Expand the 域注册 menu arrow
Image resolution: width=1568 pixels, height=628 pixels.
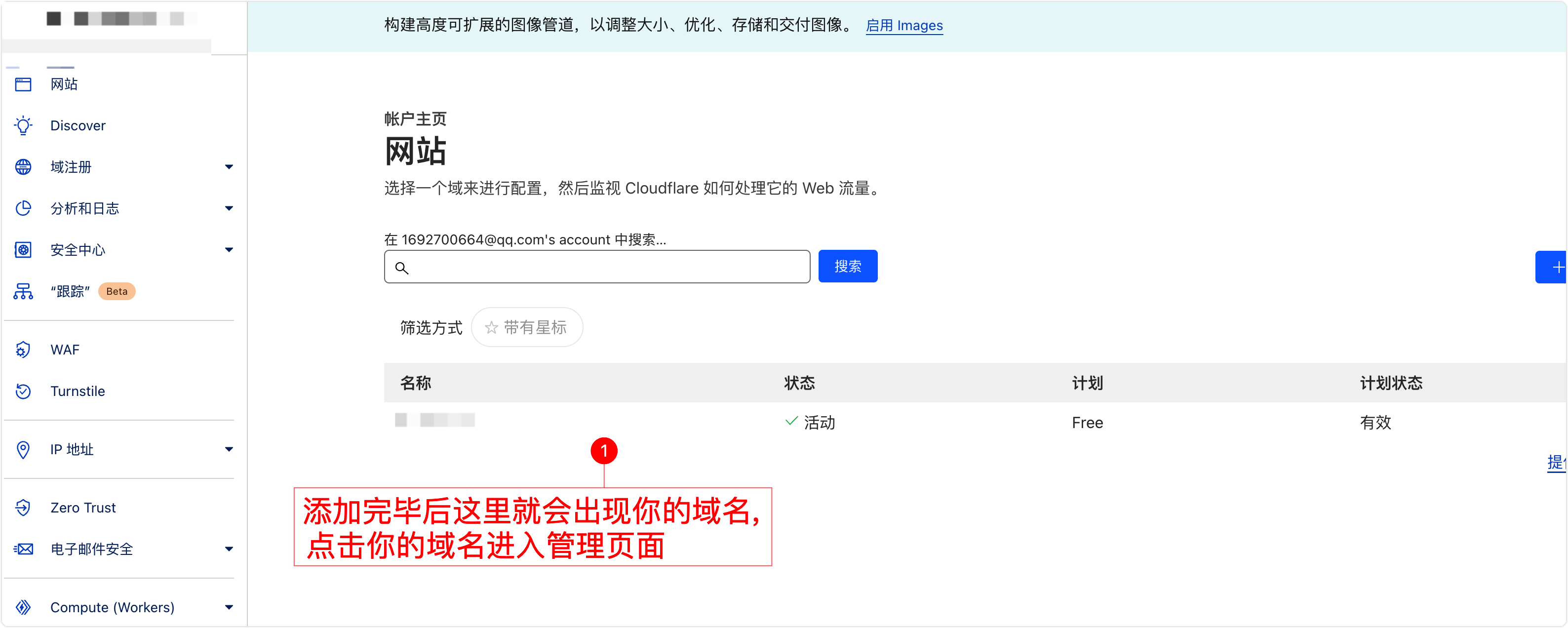point(229,167)
